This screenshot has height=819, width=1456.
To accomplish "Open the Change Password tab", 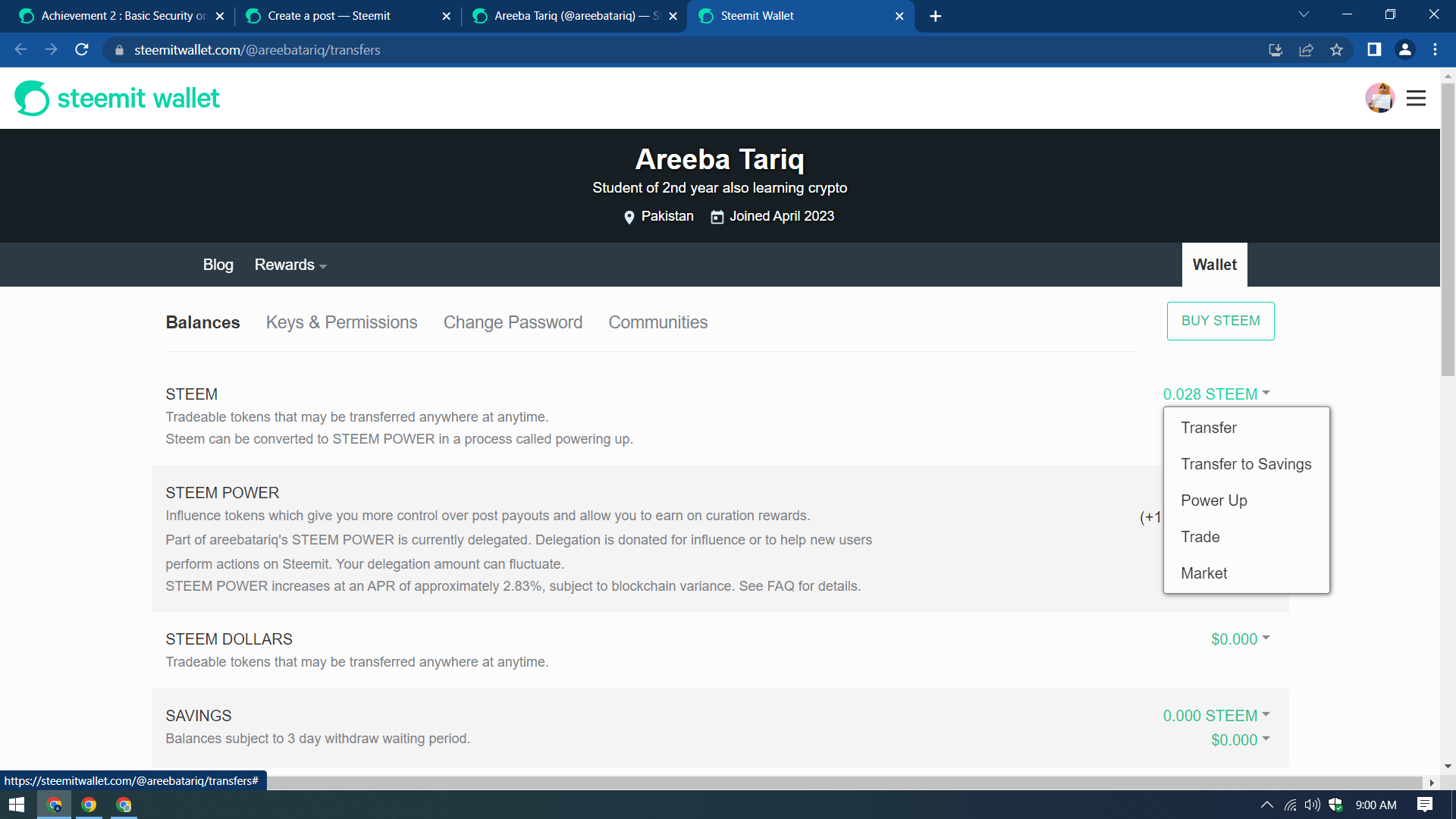I will click(x=513, y=322).
